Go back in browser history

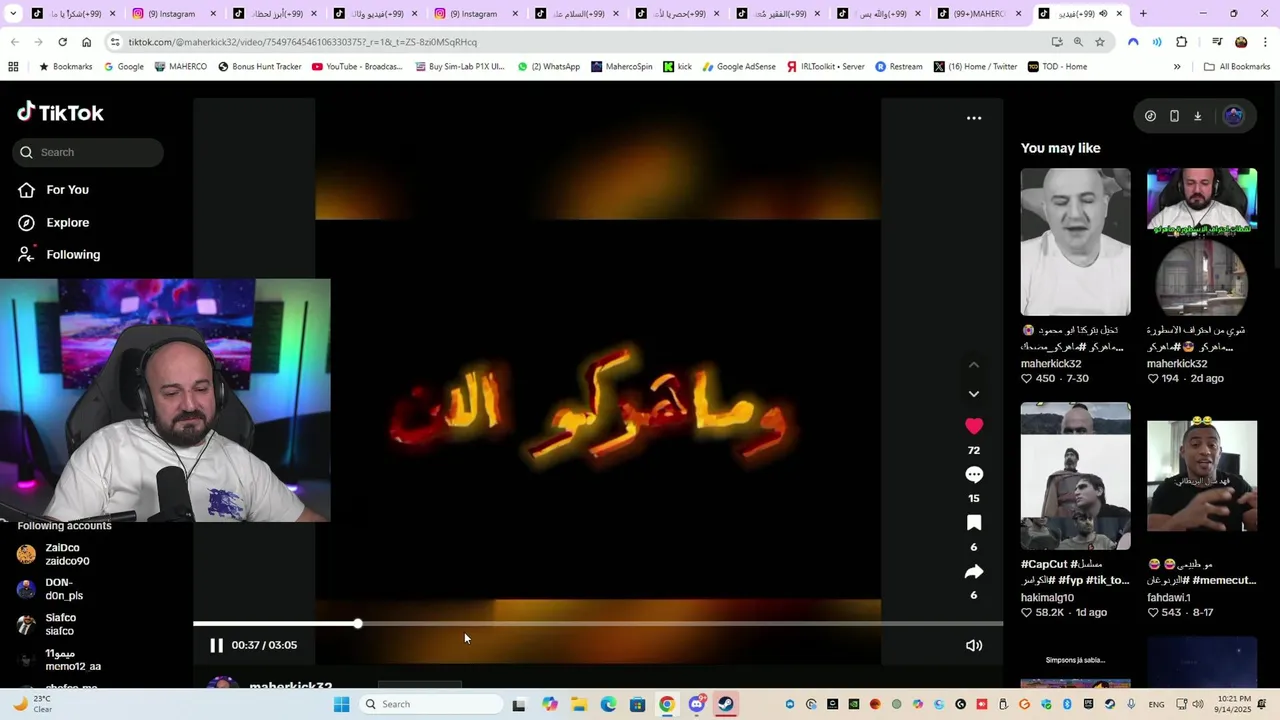[14, 42]
